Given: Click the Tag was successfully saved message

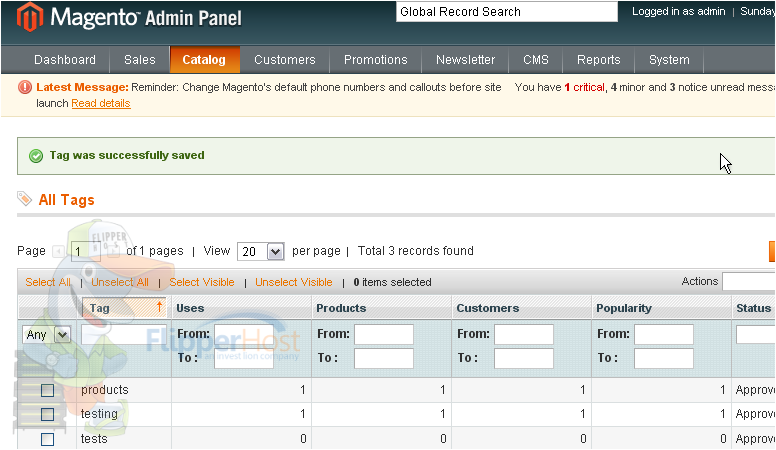Looking at the screenshot, I should (127, 155).
